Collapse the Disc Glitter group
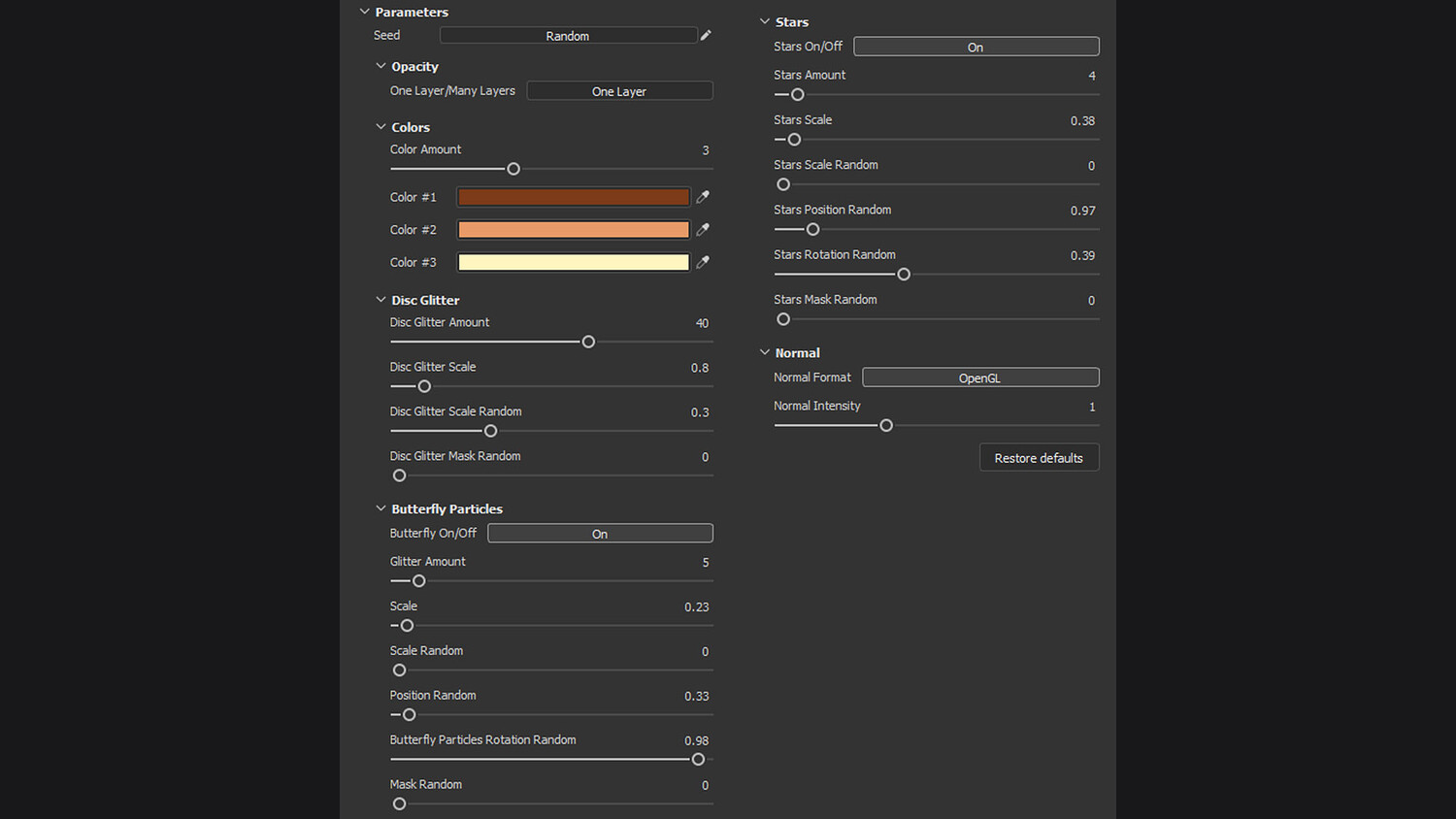 coord(381,300)
